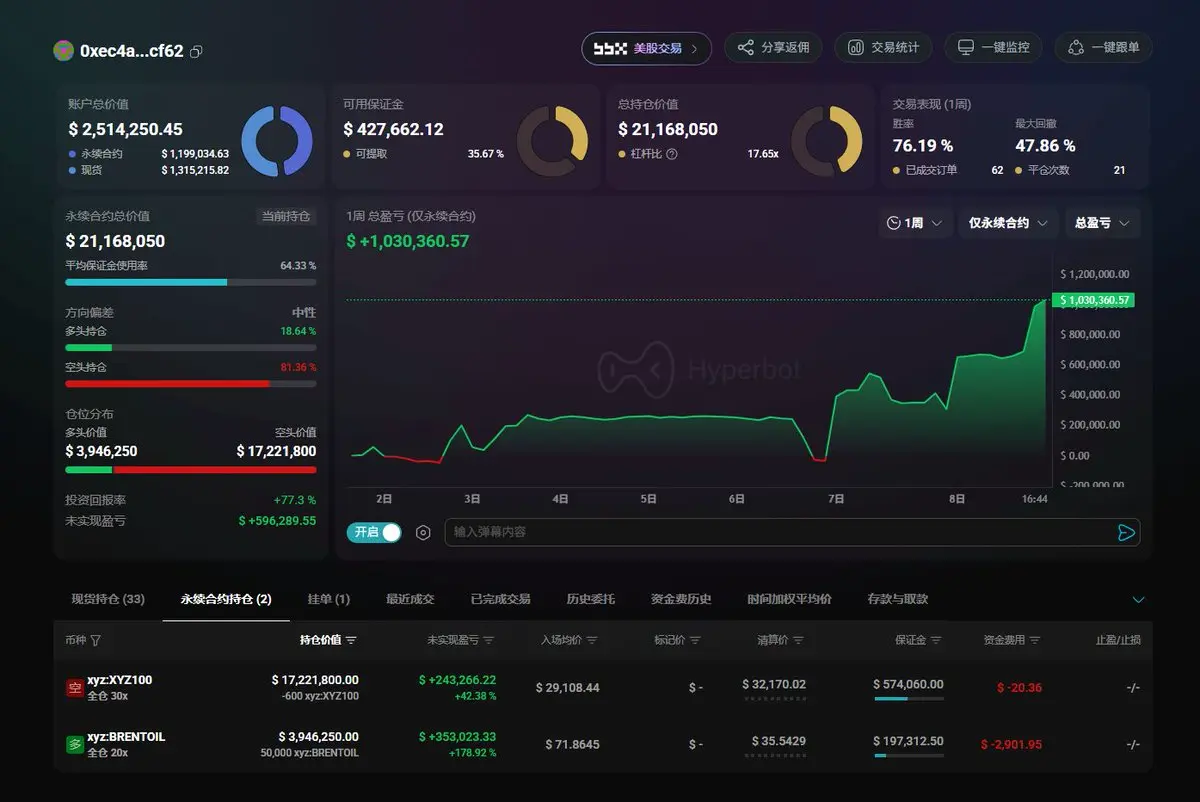Click +$353,023.33 unrealized PnL cell

click(457, 737)
